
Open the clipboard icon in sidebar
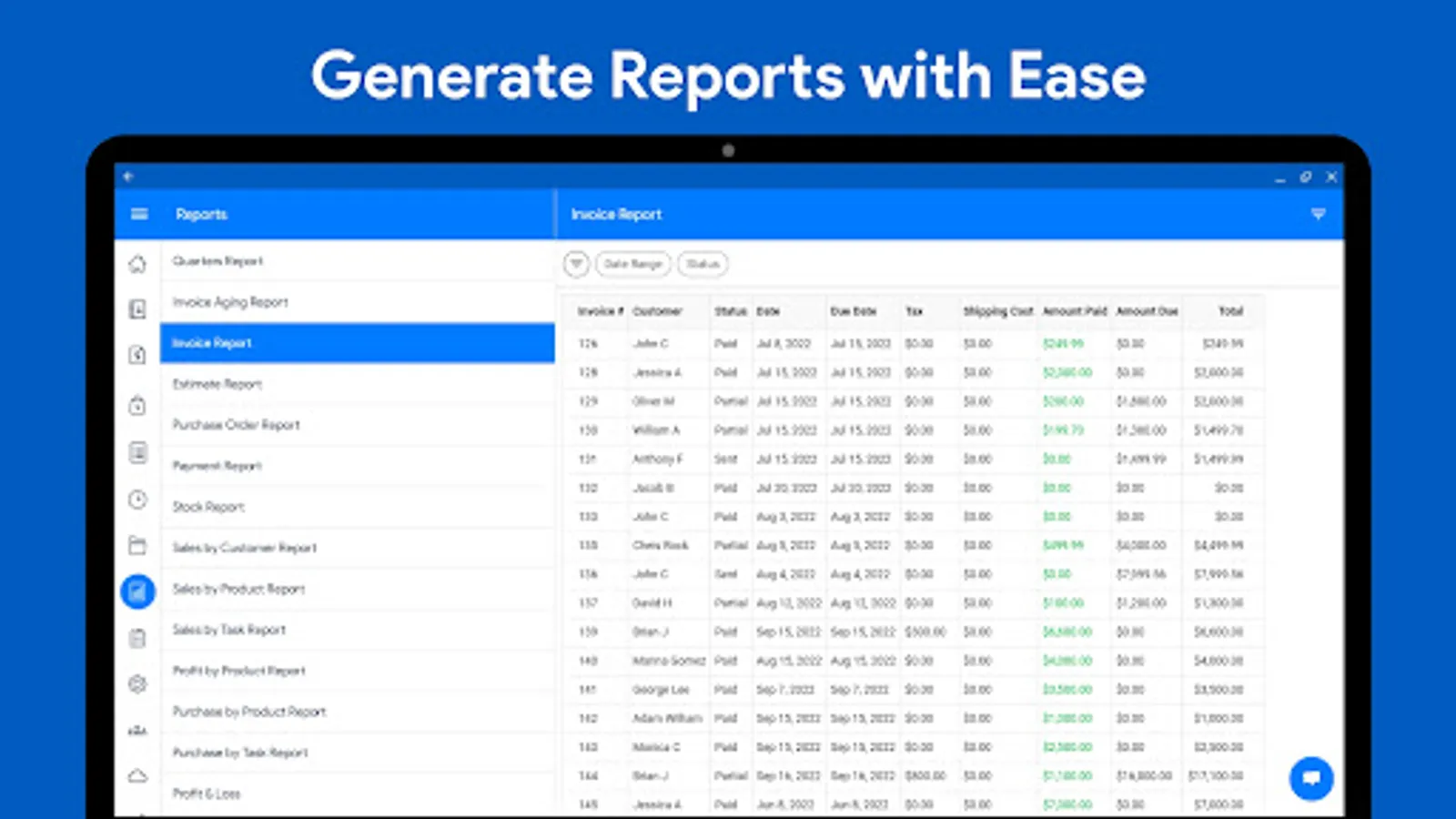coord(137,639)
